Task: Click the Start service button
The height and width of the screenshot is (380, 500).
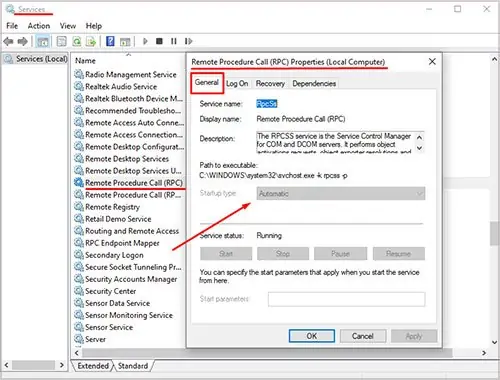Action: click(x=226, y=254)
